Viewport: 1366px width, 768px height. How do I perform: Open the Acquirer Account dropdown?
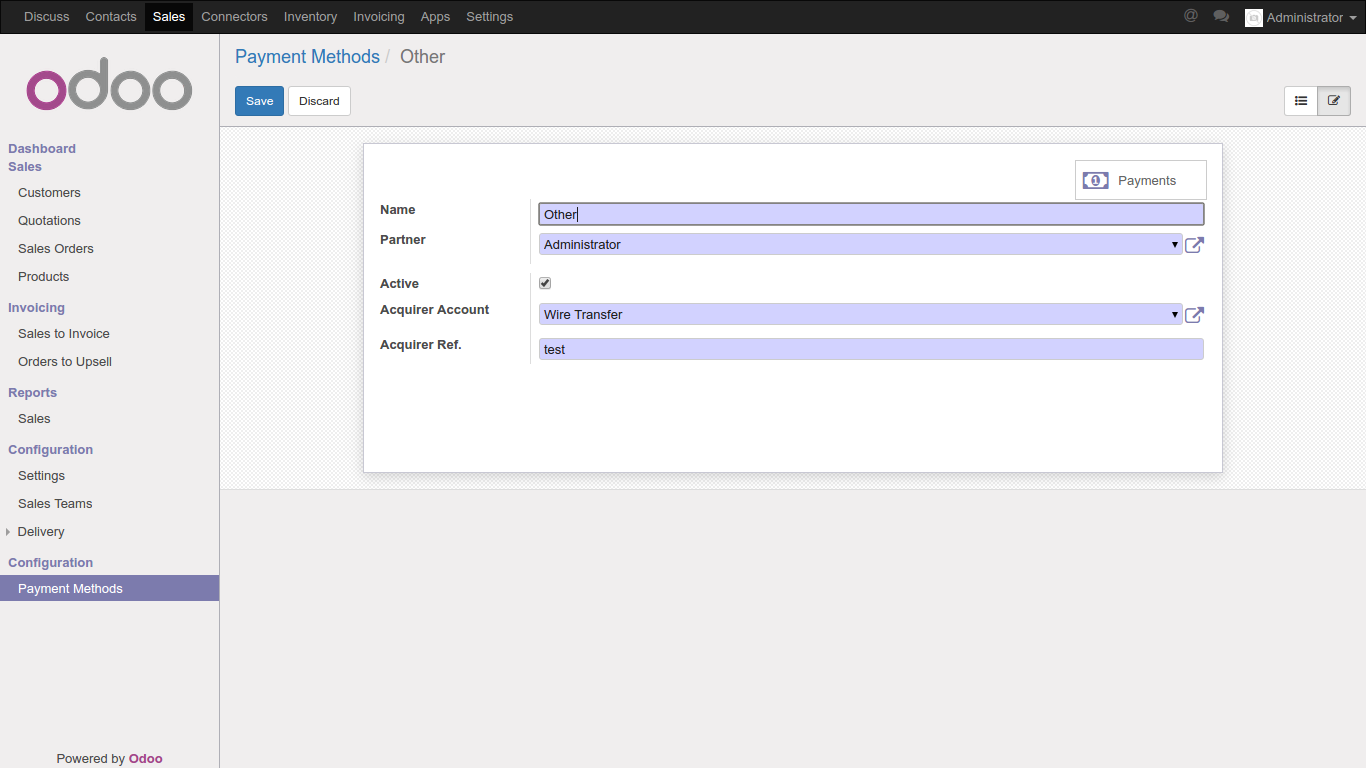coord(860,314)
